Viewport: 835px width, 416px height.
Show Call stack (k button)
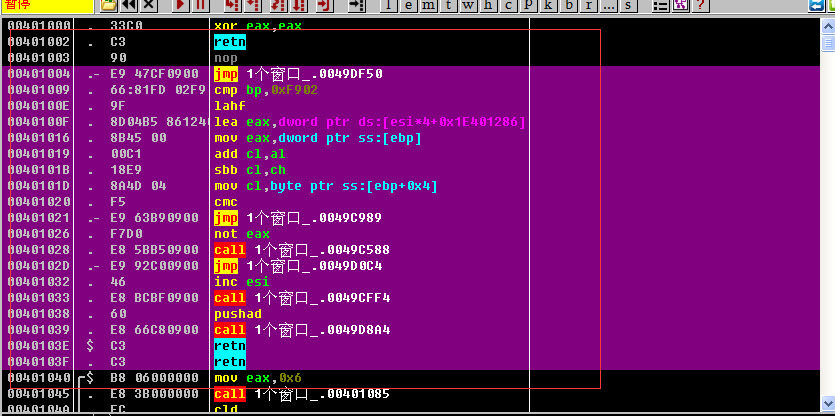[549, 5]
